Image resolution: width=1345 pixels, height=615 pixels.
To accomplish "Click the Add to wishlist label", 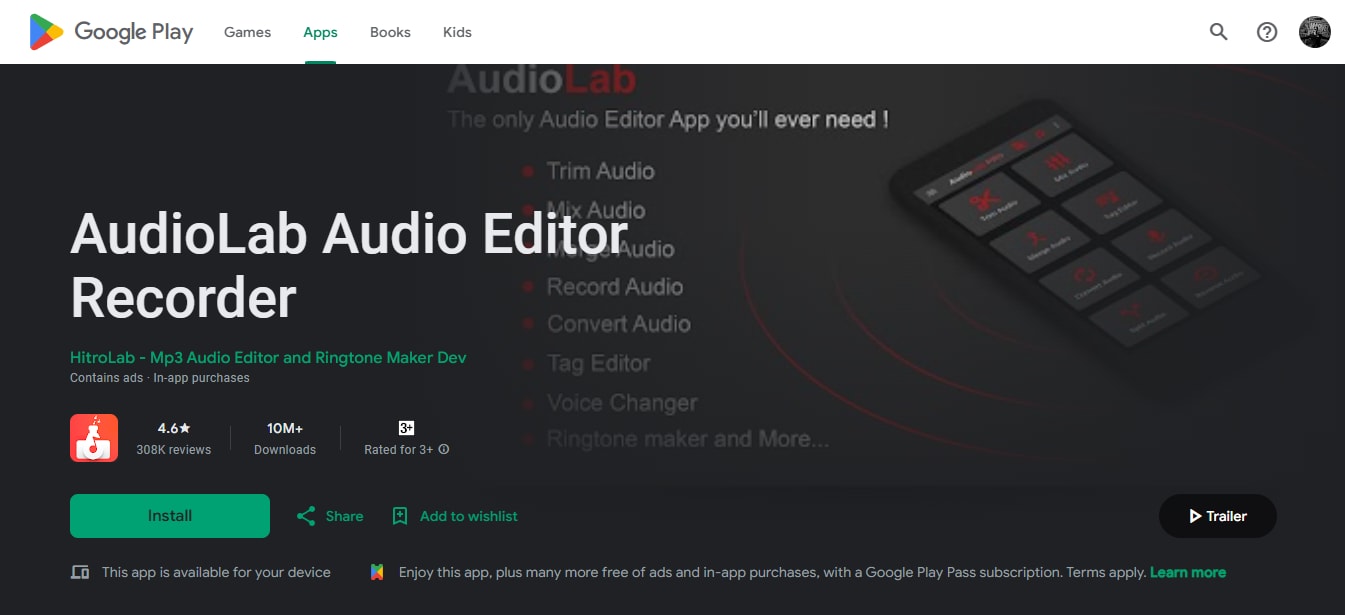I will pyautogui.click(x=469, y=516).
